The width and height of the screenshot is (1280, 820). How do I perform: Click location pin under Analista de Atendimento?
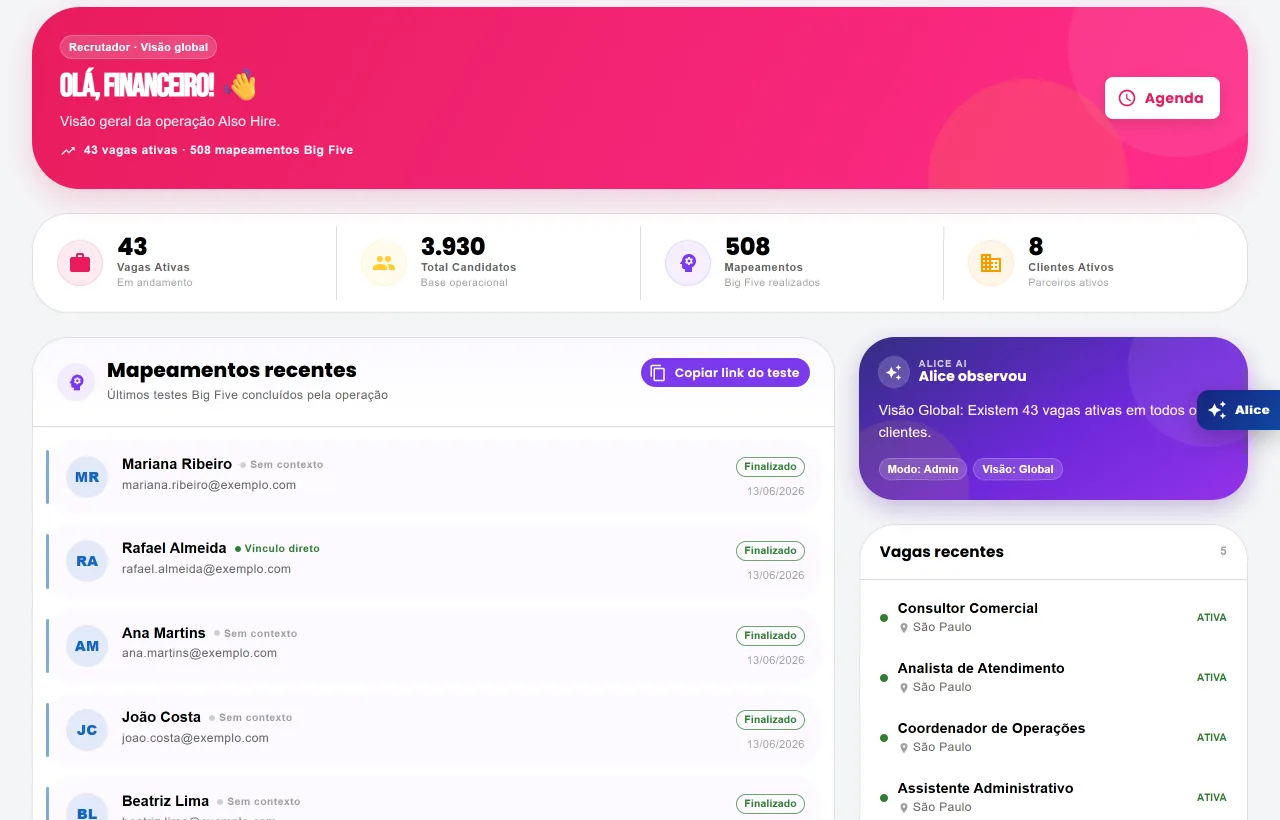904,688
